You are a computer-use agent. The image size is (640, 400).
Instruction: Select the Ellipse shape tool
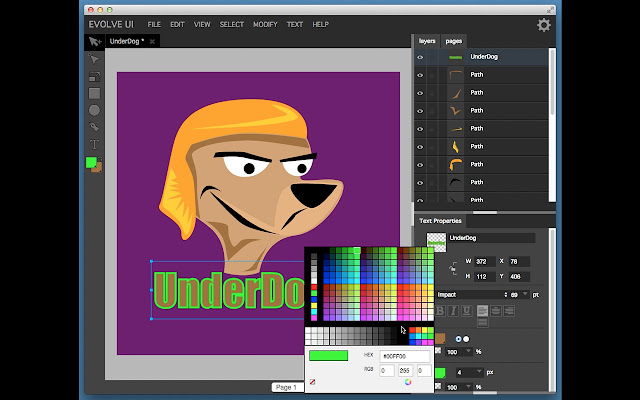(94, 110)
